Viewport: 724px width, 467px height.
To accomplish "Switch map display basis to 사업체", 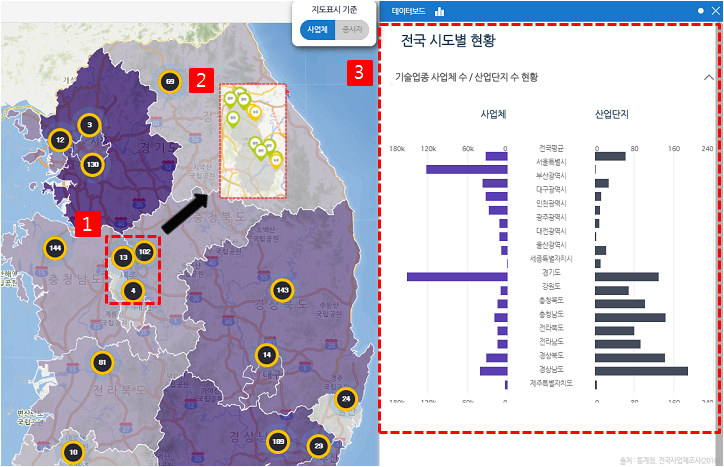I will coord(317,30).
